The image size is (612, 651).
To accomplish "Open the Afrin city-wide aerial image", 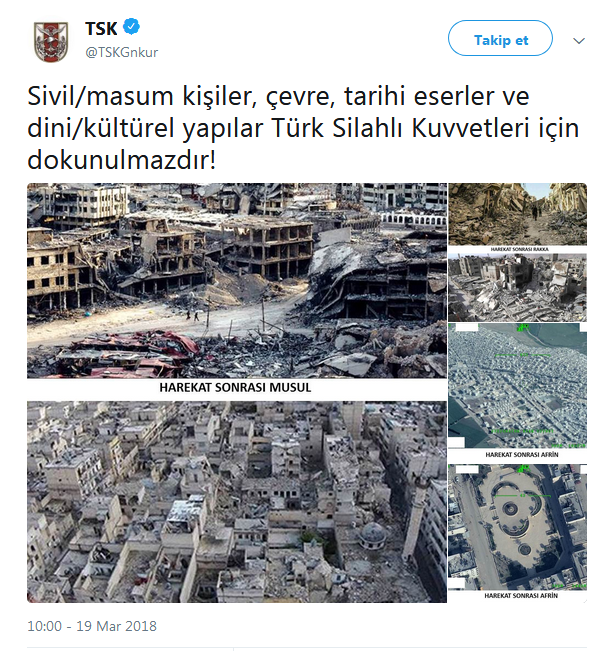I will point(517,385).
